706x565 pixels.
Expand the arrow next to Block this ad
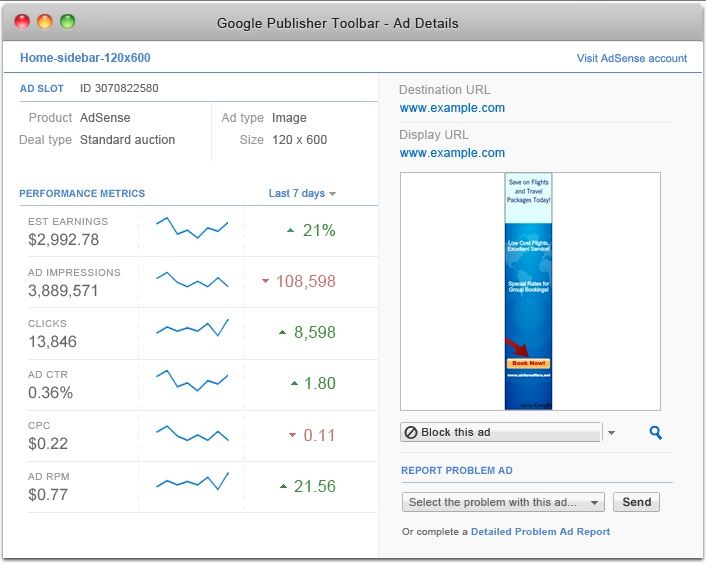point(612,433)
